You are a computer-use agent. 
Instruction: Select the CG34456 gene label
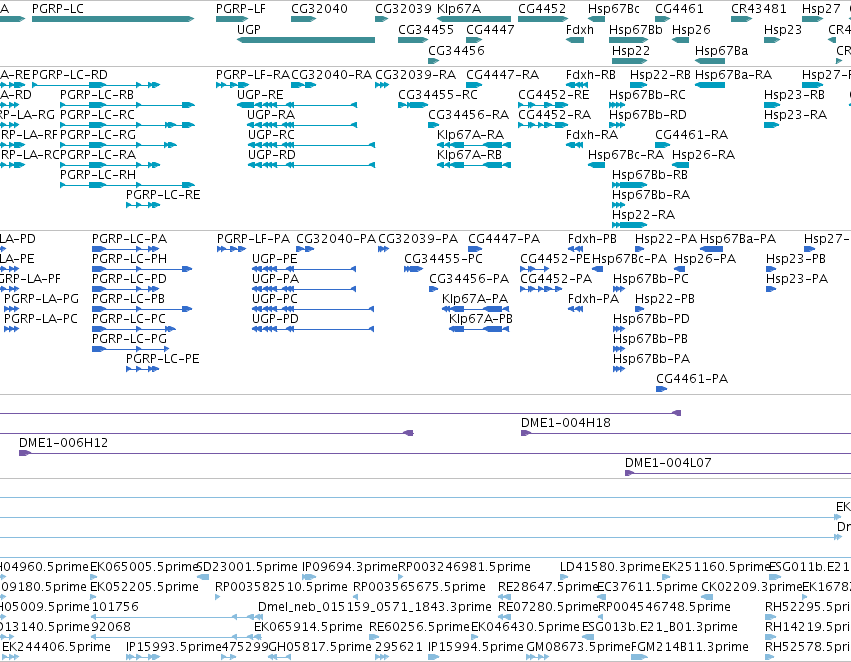click(456, 50)
